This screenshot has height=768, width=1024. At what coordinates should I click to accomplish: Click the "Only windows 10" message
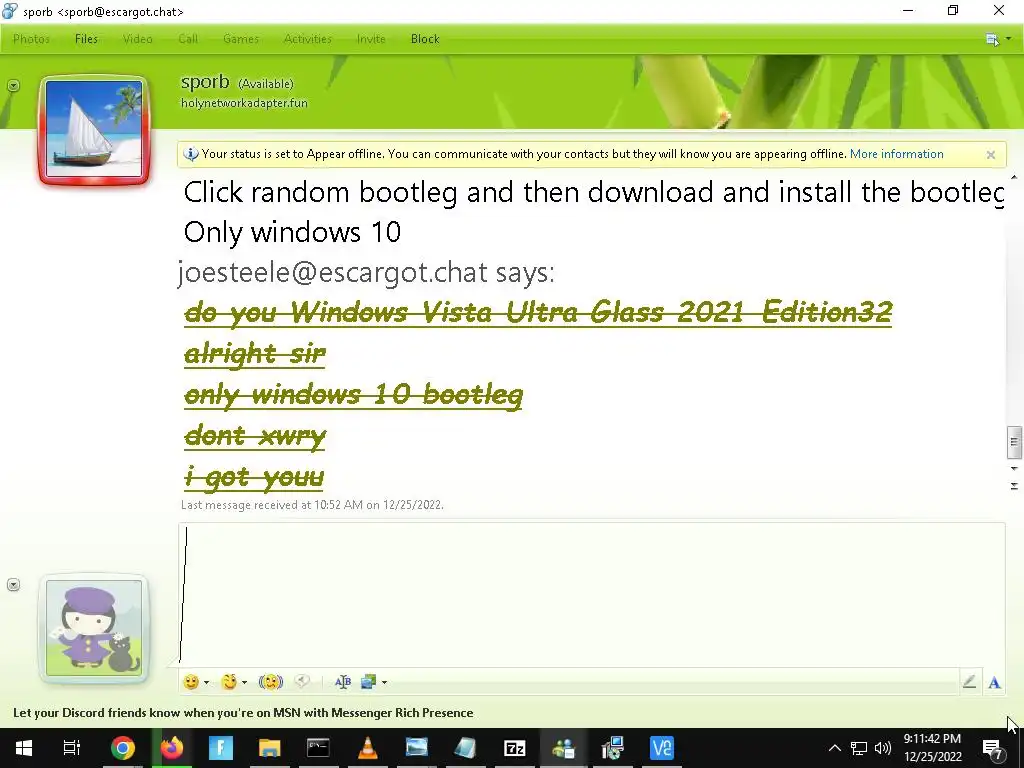point(292,232)
